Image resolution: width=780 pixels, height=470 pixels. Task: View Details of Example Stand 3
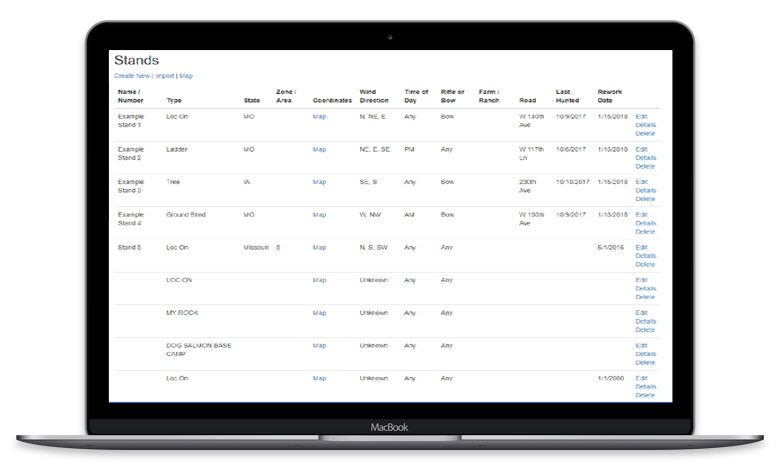tap(646, 190)
